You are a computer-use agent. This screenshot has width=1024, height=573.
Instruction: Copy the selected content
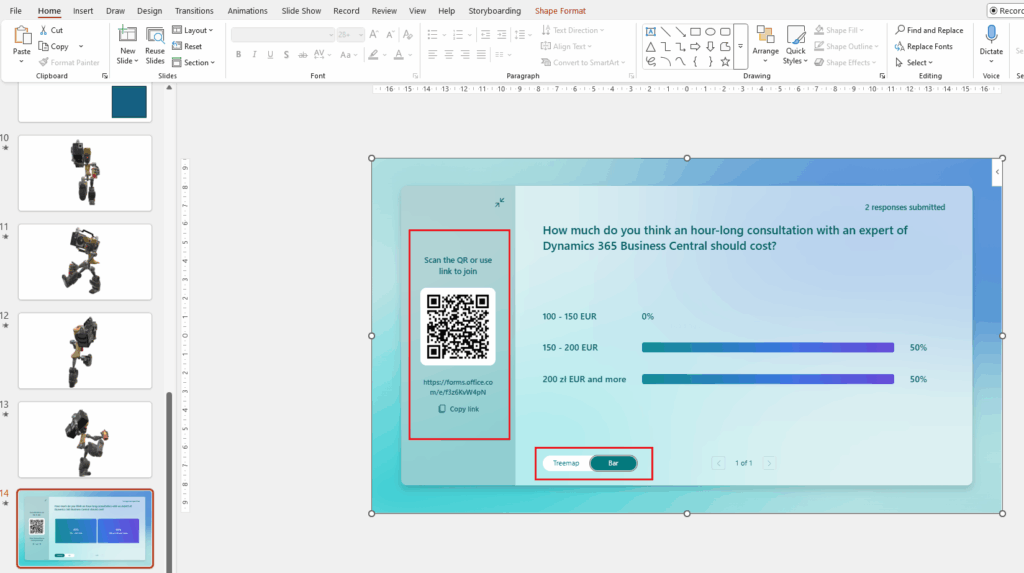coord(54,46)
